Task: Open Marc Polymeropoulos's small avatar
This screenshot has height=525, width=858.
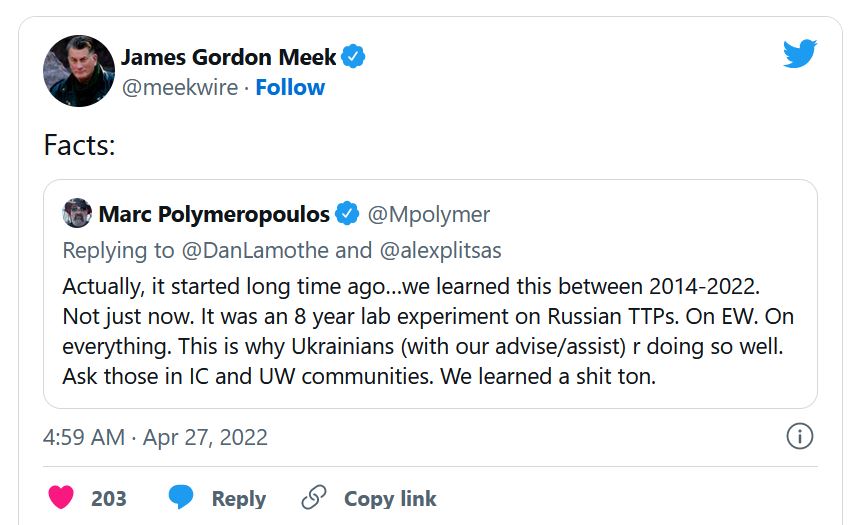Action: pos(77,214)
